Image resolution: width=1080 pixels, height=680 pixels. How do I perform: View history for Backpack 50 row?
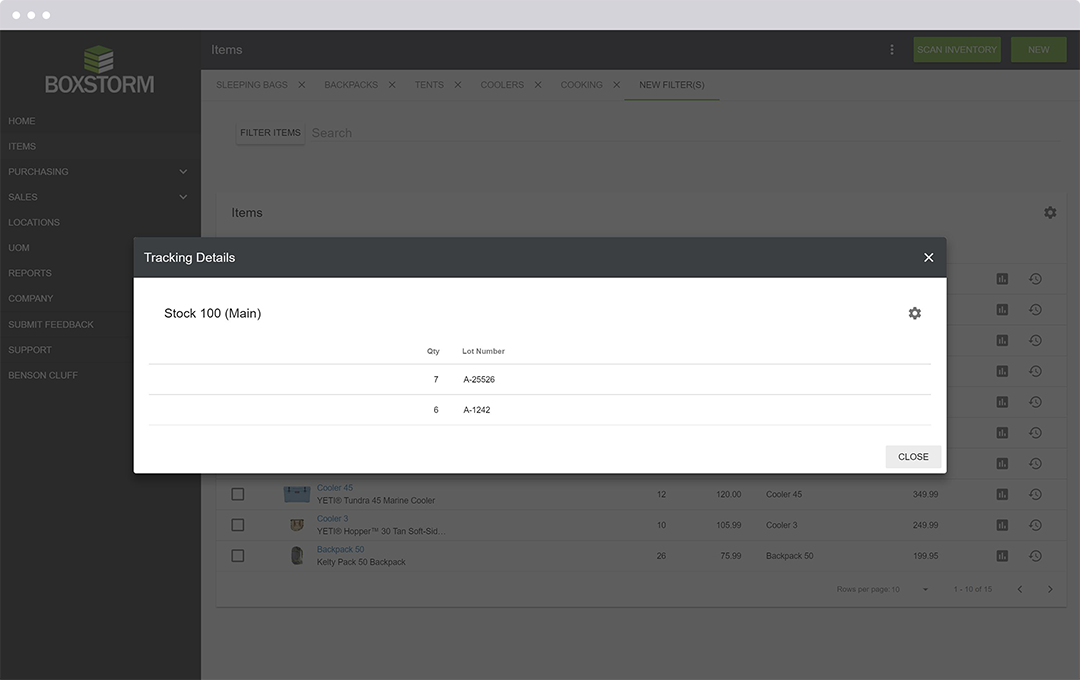click(1035, 556)
